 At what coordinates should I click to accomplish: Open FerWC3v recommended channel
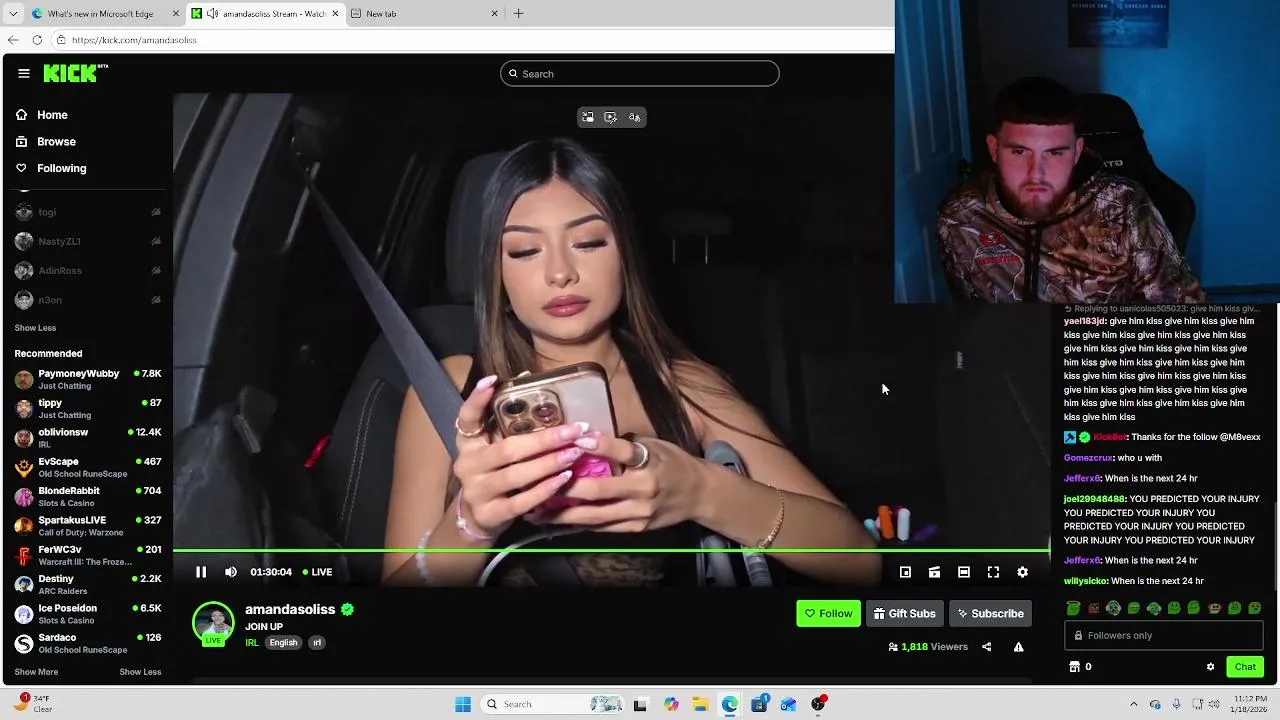coord(88,556)
